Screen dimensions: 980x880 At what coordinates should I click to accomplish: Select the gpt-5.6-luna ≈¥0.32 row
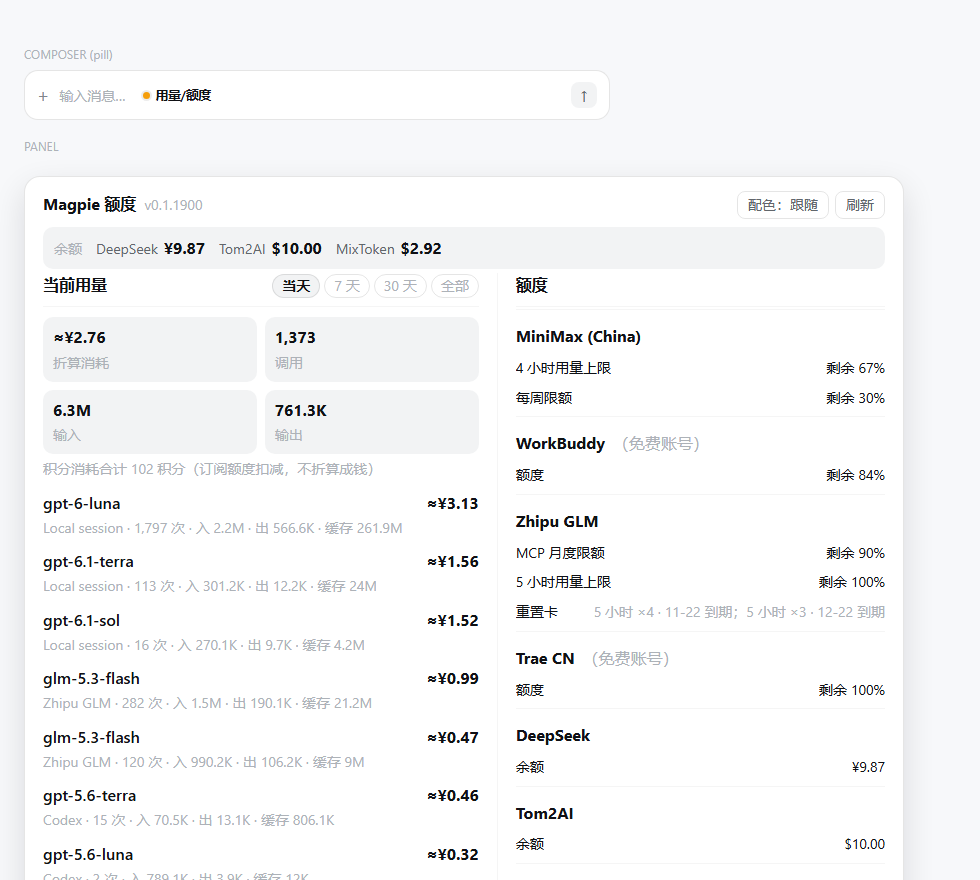coord(261,864)
